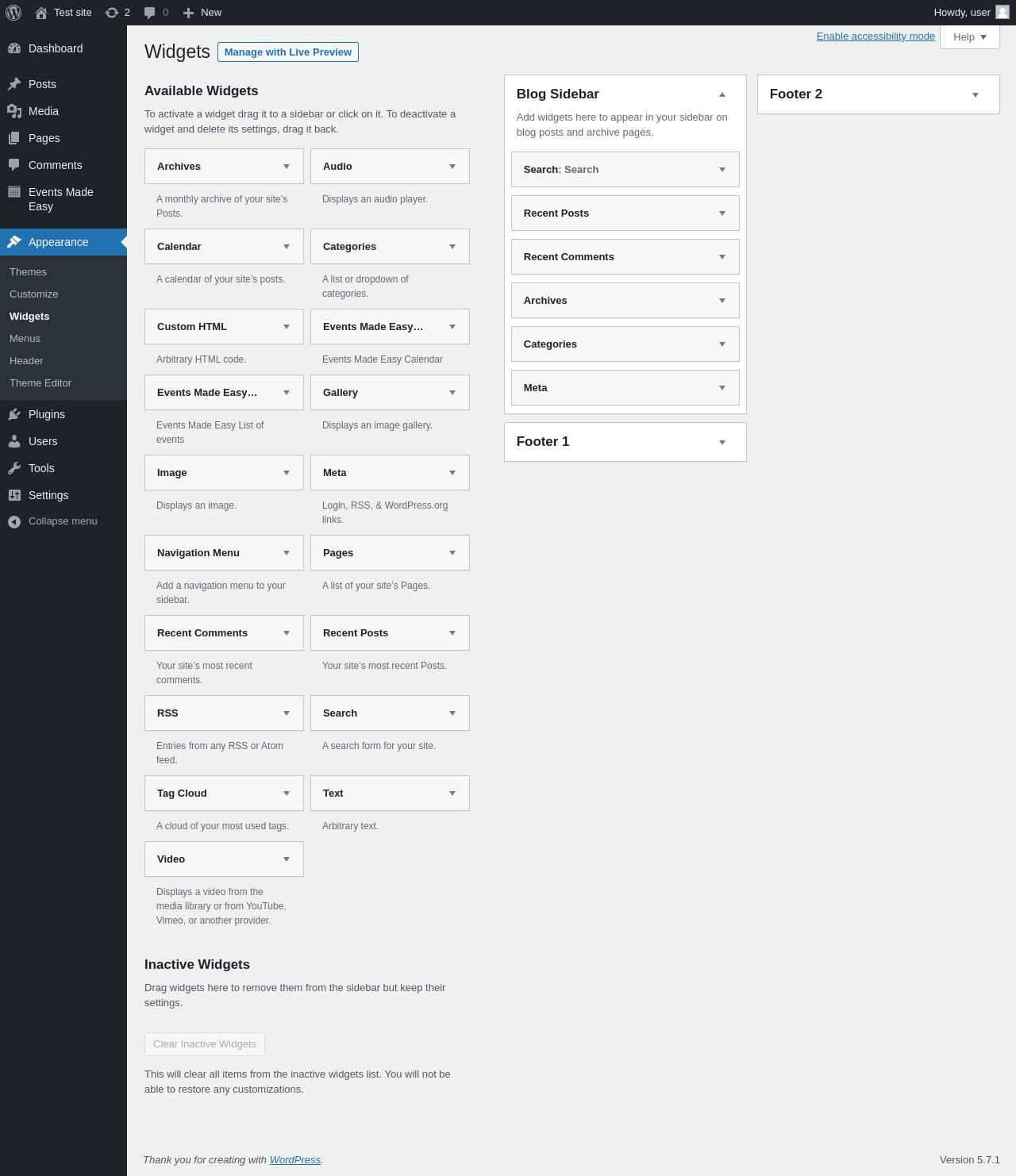Image resolution: width=1016 pixels, height=1176 pixels.
Task: Expand Categories widget in Blog Sidebar
Action: (722, 344)
